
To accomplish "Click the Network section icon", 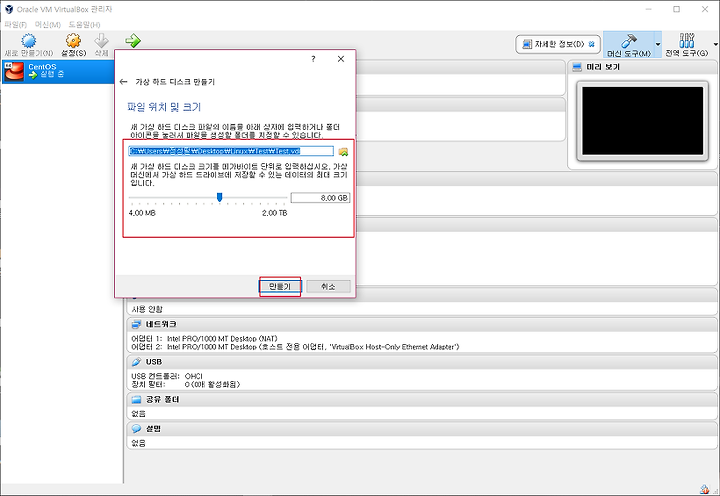I will (136, 324).
